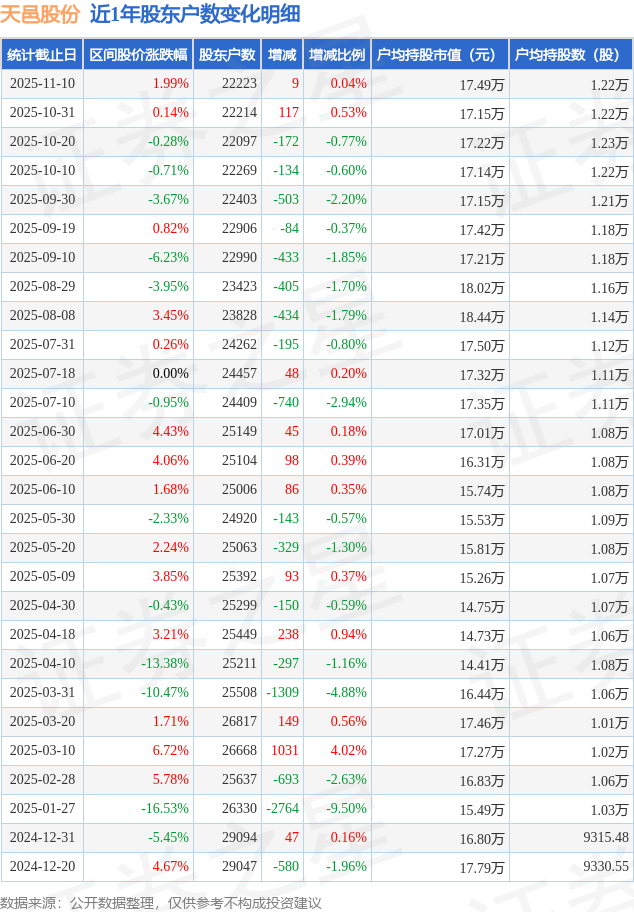Click the 户均持股数（股） column header
Viewport: 634px width, 912px height.
click(571, 55)
